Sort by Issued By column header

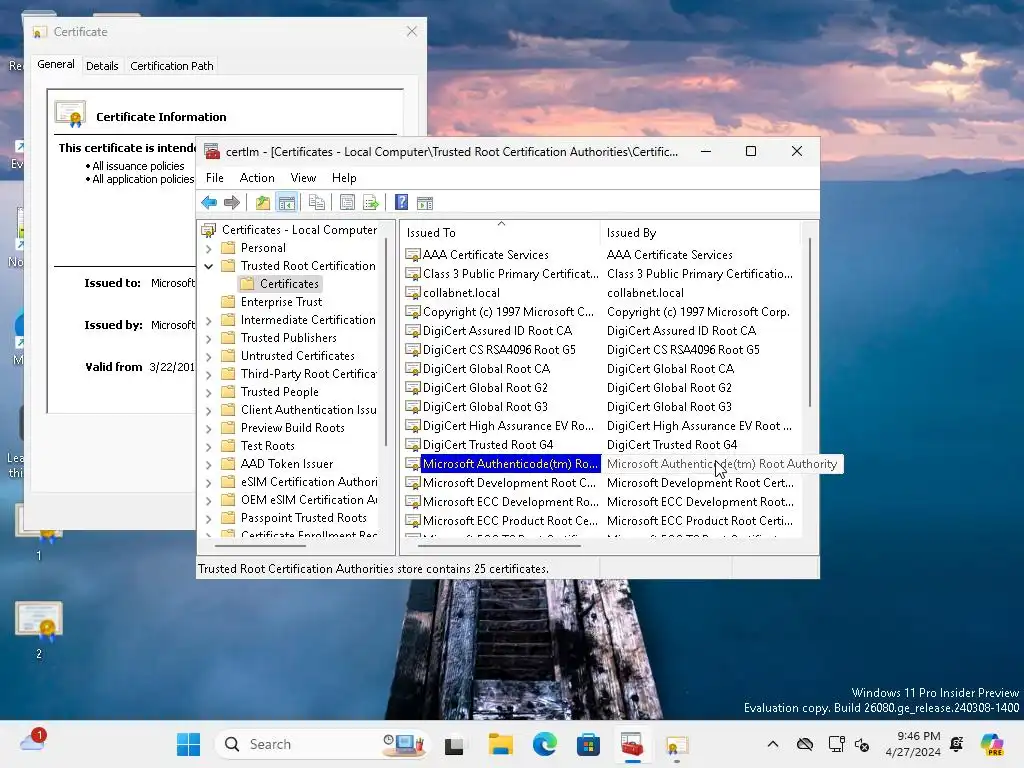[699, 232]
